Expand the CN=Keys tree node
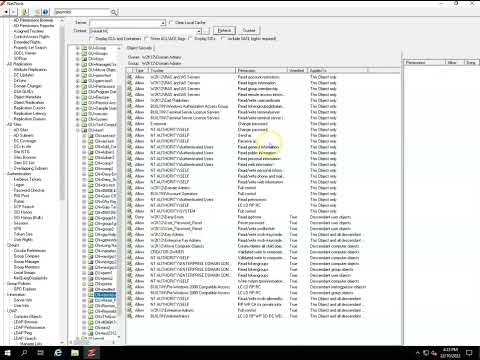Screen dimensions: 480x360 (78, 59)
